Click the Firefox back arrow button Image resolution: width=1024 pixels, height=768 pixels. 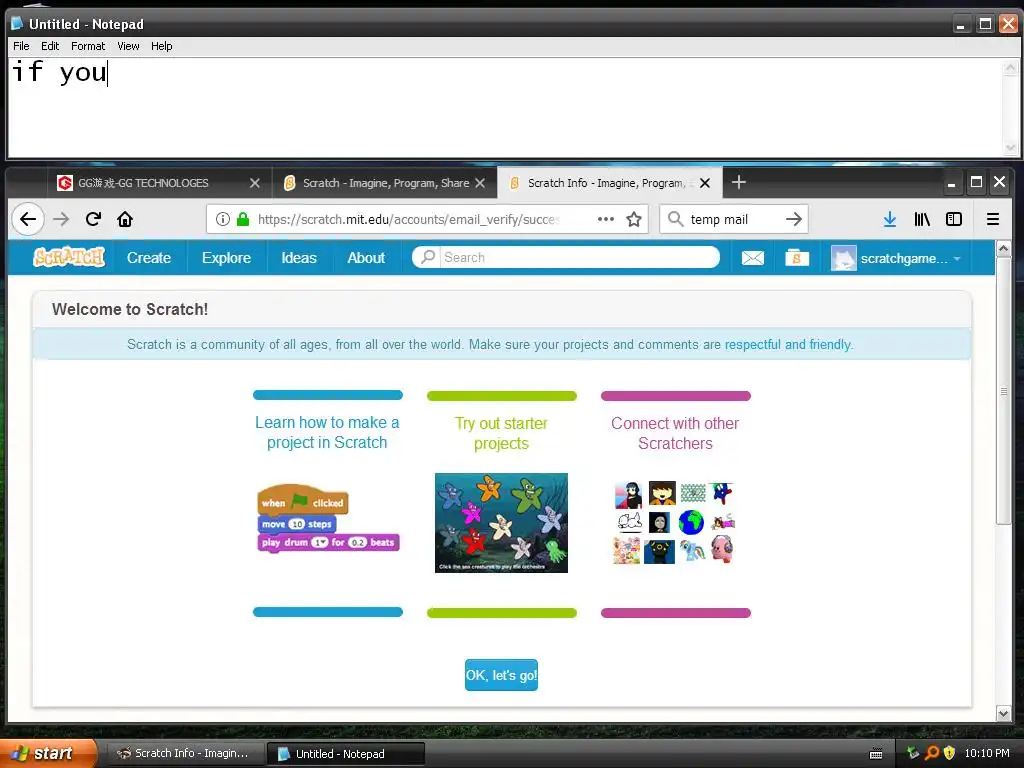(28, 219)
